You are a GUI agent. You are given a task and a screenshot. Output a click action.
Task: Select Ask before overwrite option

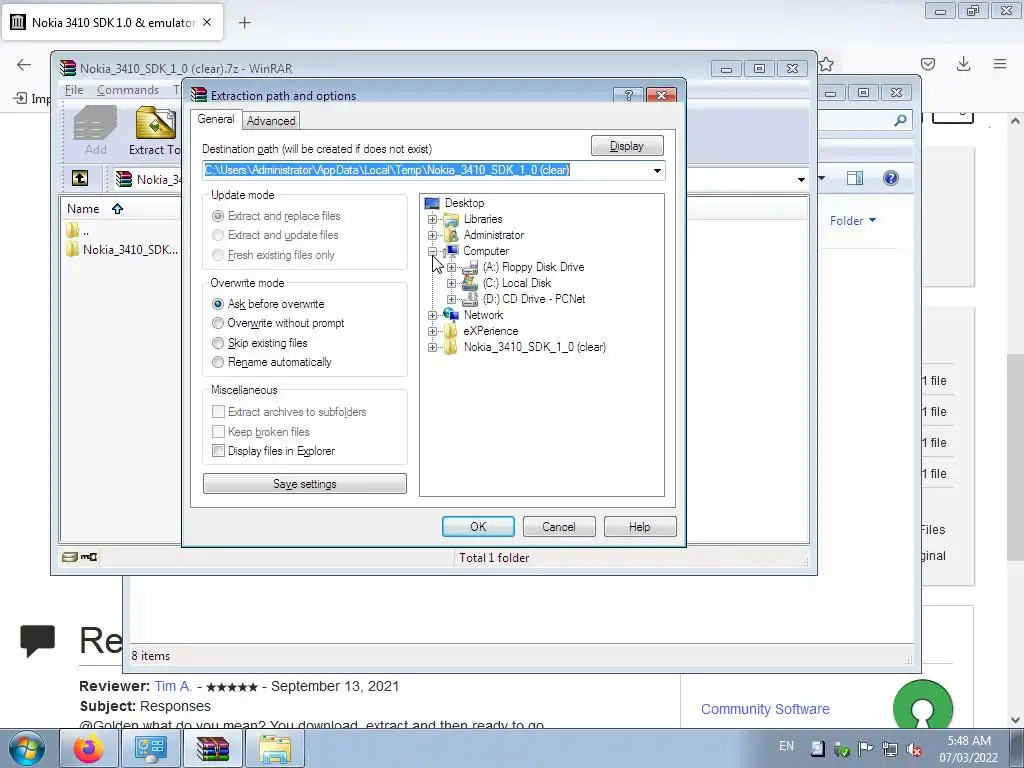268,304
